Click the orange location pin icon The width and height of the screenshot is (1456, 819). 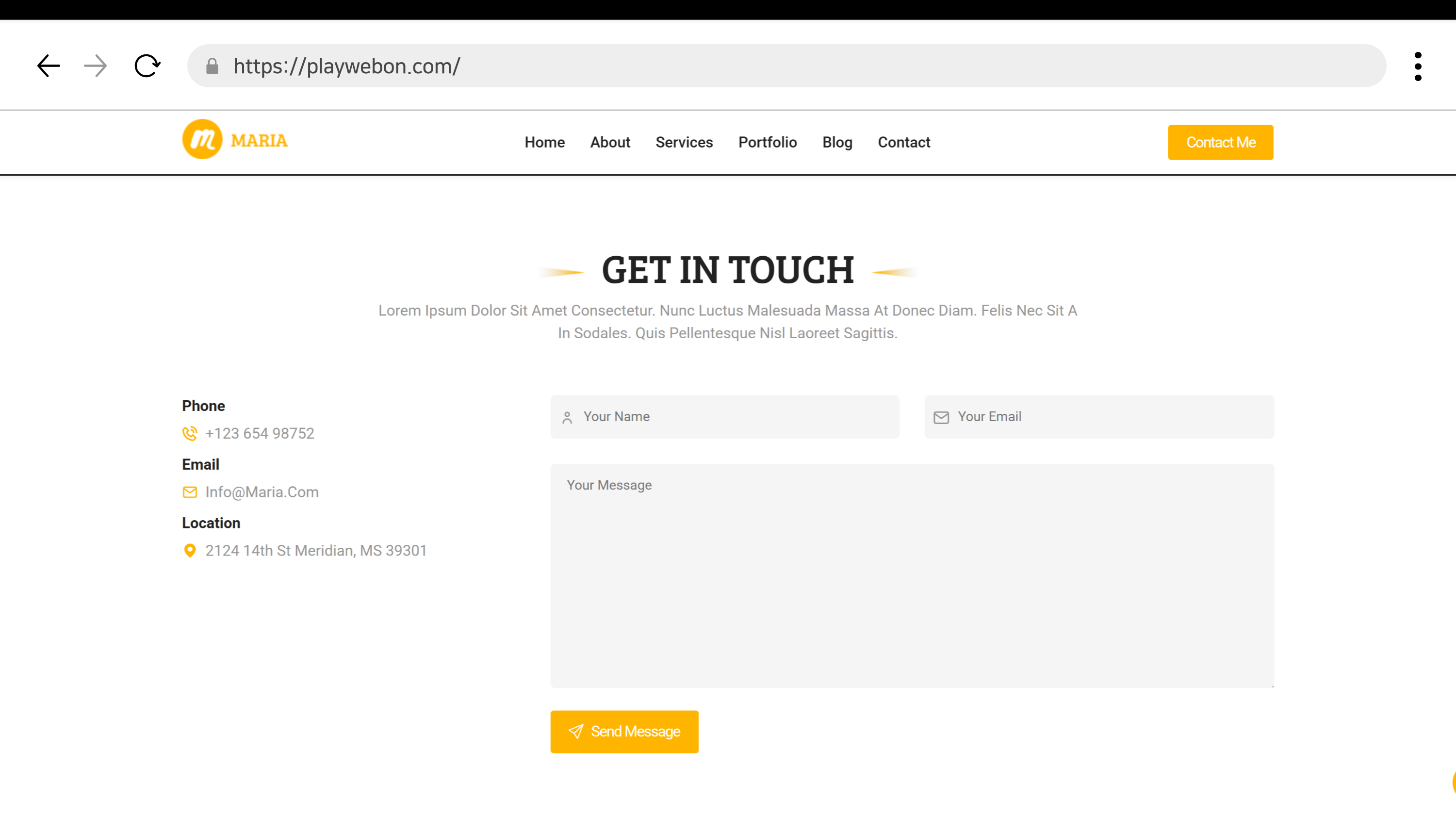pos(190,551)
